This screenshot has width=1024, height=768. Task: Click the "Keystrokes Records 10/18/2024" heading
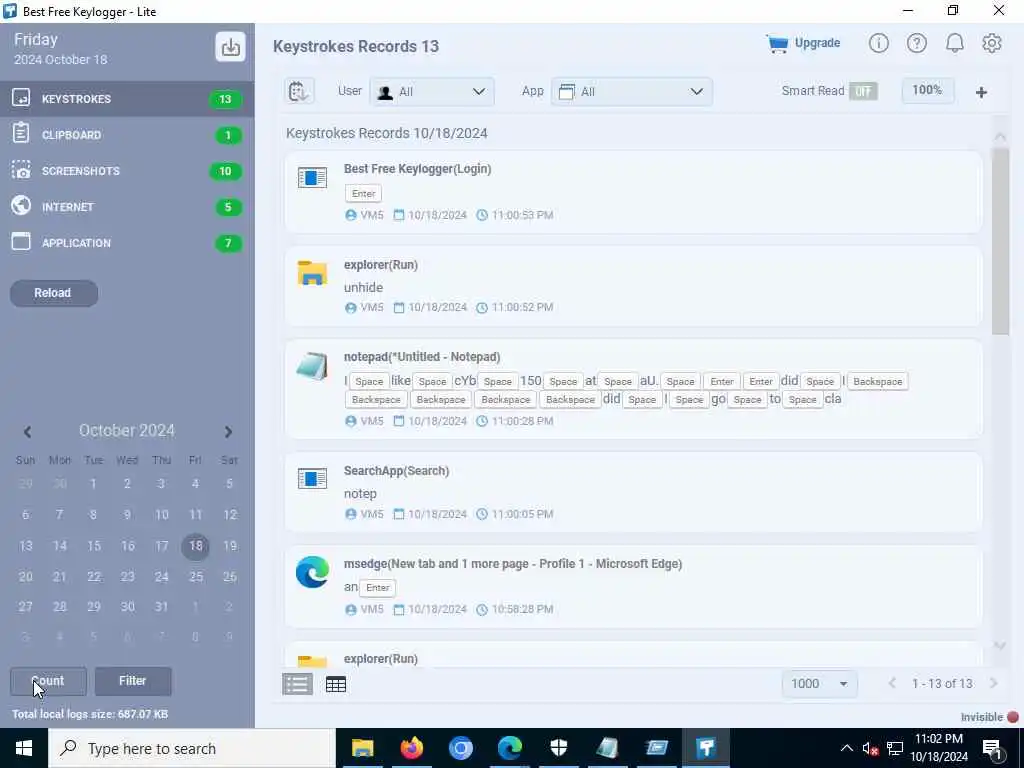tap(387, 133)
